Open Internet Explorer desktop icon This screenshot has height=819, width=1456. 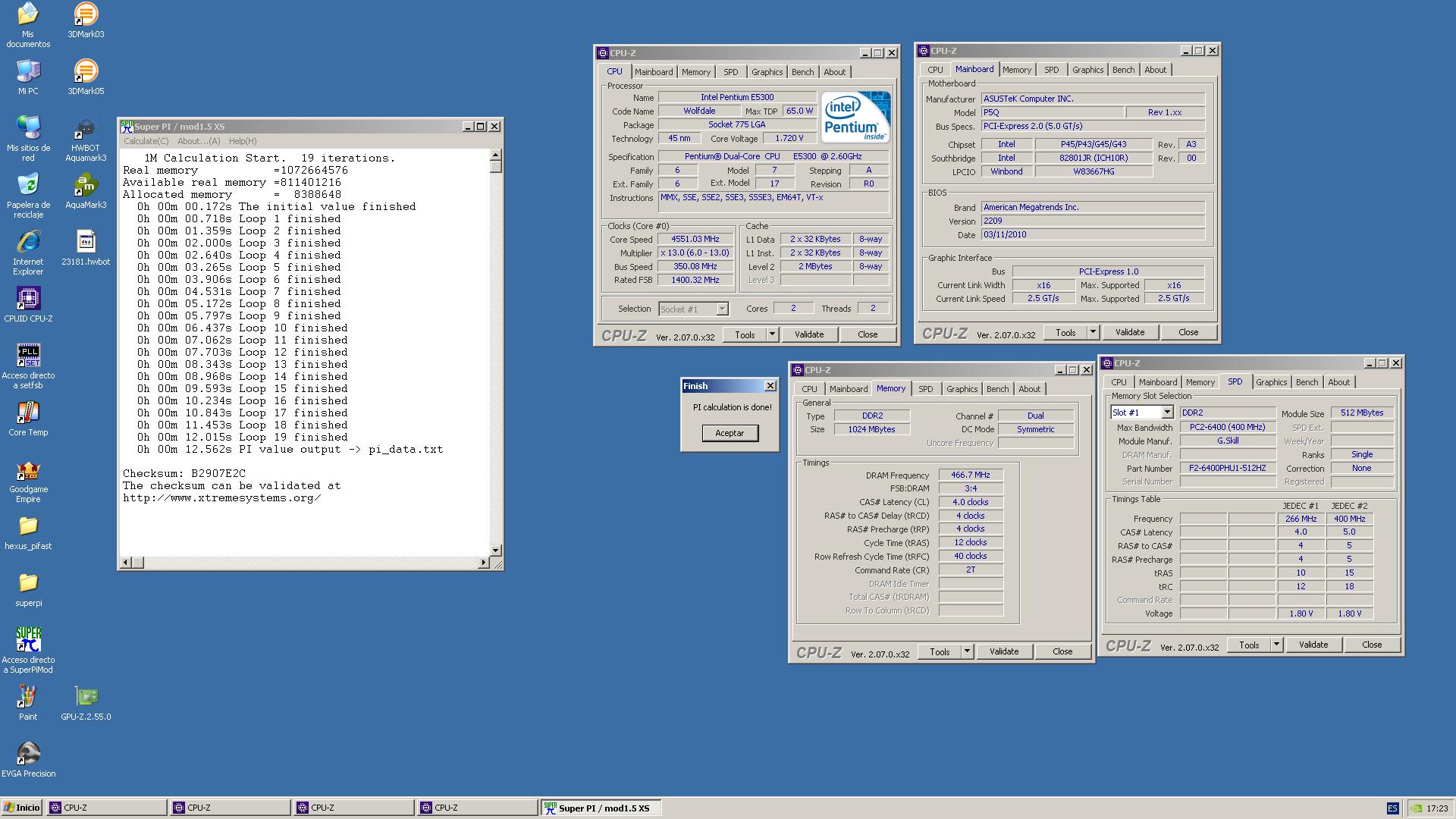click(28, 252)
